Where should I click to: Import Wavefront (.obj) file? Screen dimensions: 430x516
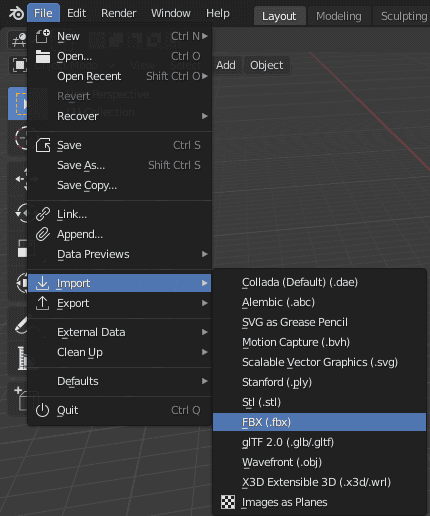319,462
